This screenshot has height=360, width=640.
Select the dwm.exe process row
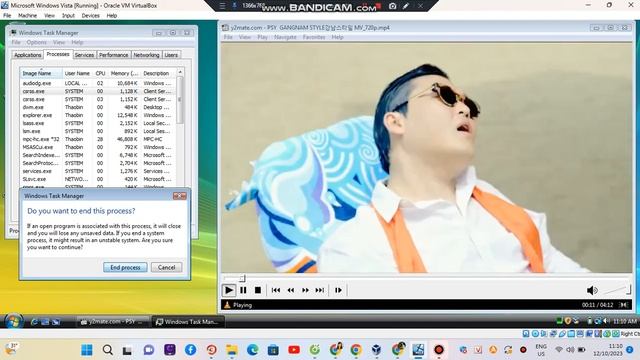[98, 107]
